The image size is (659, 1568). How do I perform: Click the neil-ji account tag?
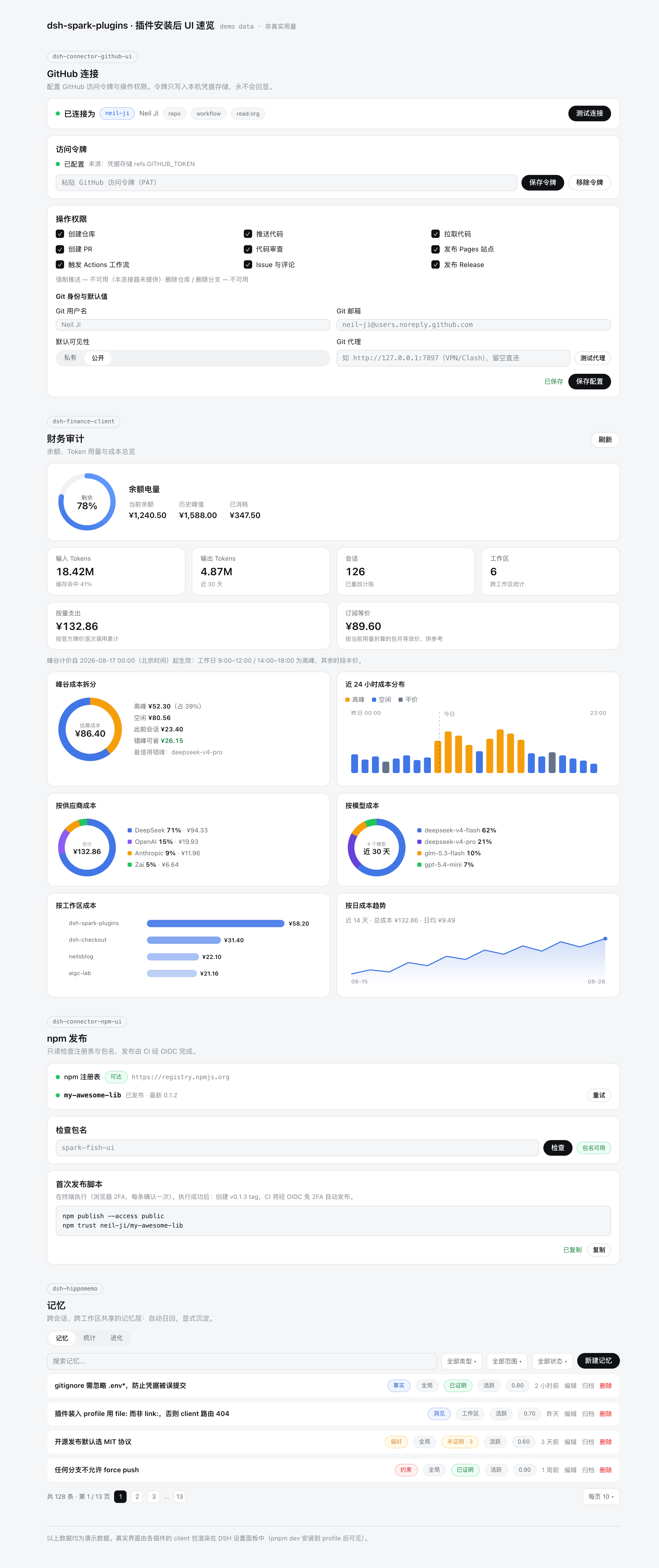(x=117, y=113)
